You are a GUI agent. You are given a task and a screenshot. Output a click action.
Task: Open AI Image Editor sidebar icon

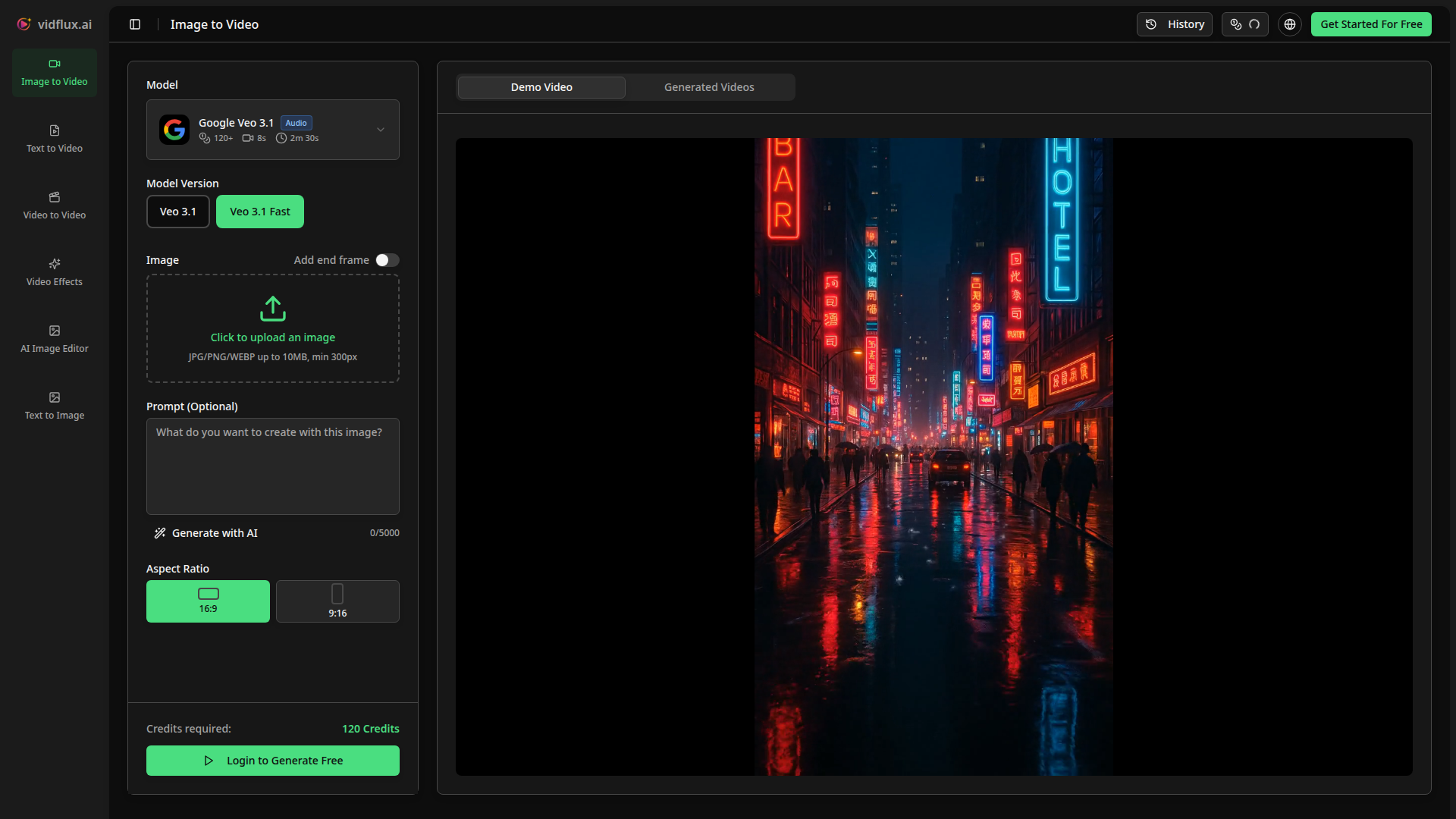pyautogui.click(x=54, y=331)
